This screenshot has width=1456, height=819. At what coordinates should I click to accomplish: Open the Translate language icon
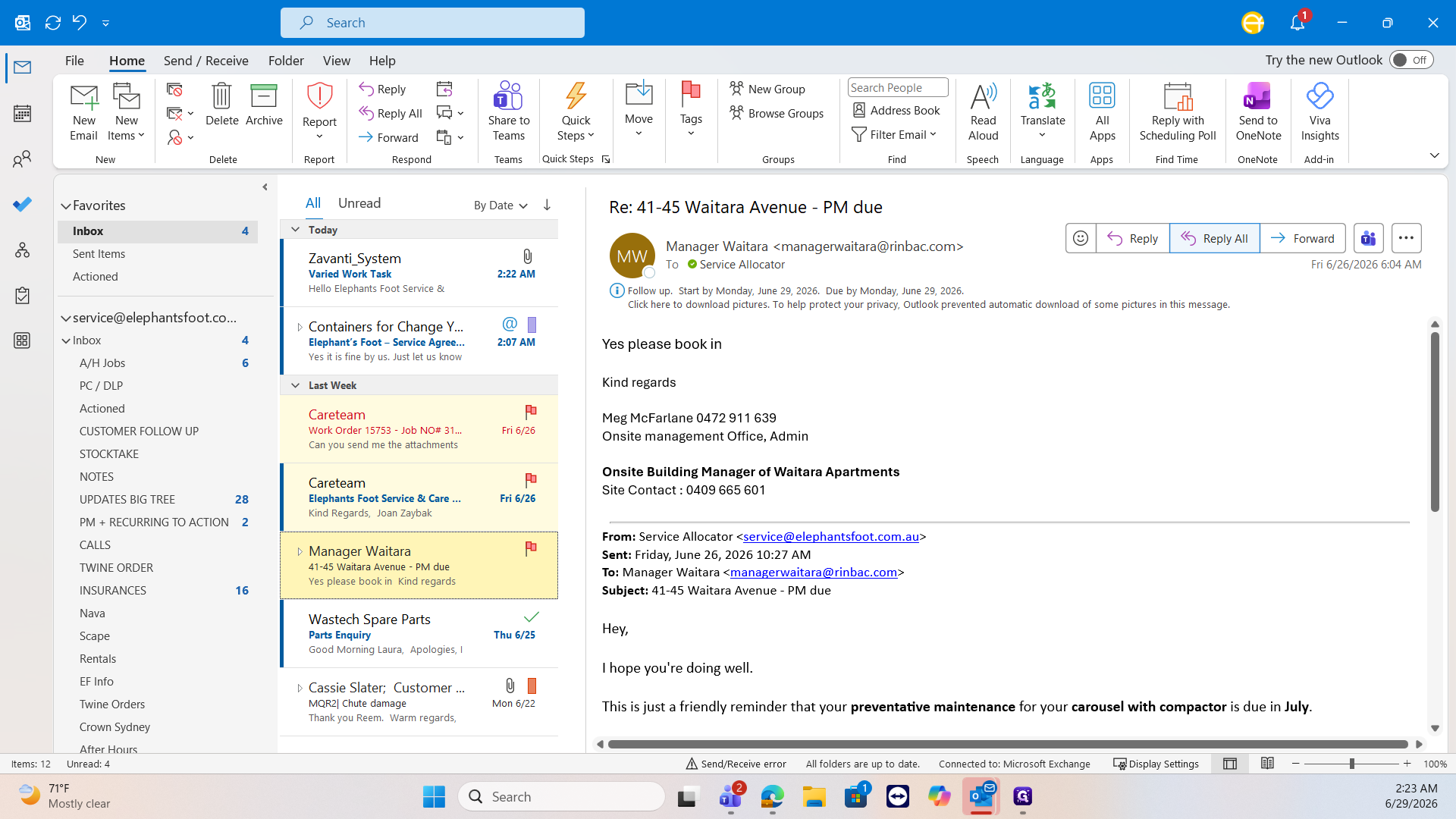(1043, 96)
